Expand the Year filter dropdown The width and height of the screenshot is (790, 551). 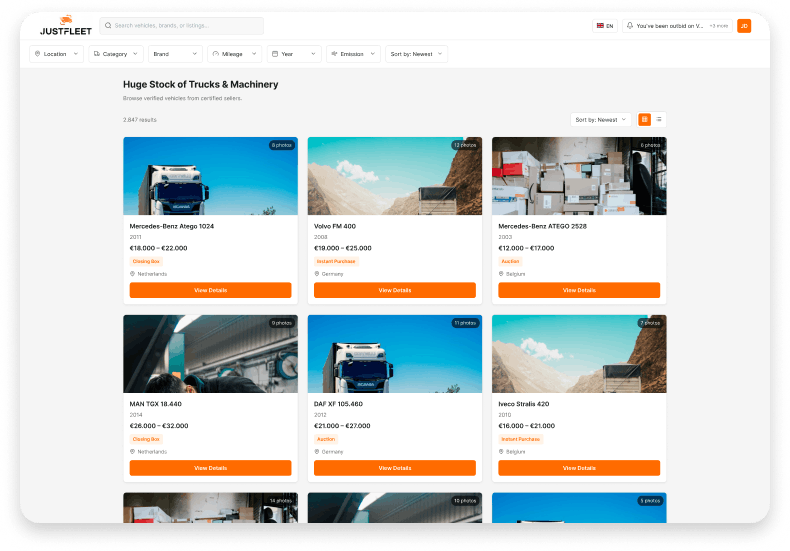tap(294, 54)
